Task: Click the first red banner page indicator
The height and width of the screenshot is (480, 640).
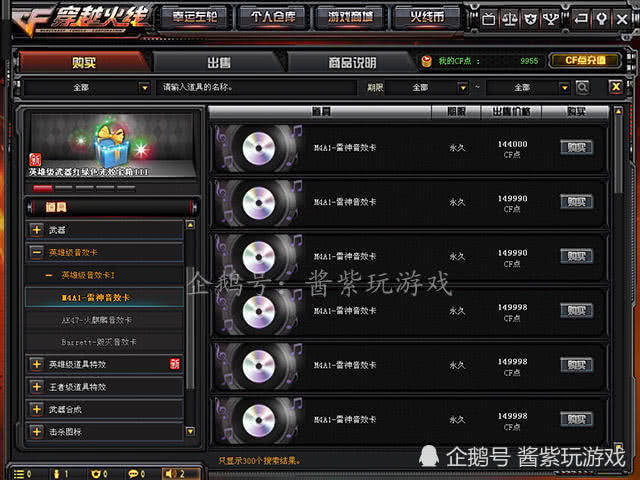Action: (43, 188)
